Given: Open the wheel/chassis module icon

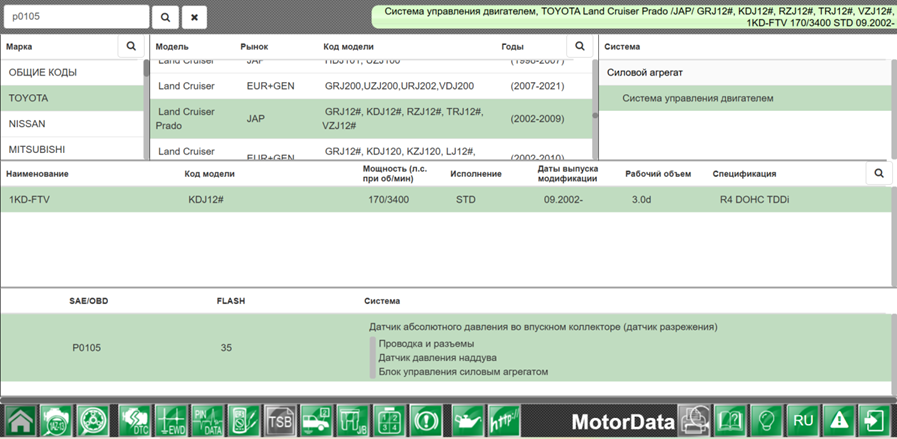Looking at the screenshot, I should coord(93,421).
